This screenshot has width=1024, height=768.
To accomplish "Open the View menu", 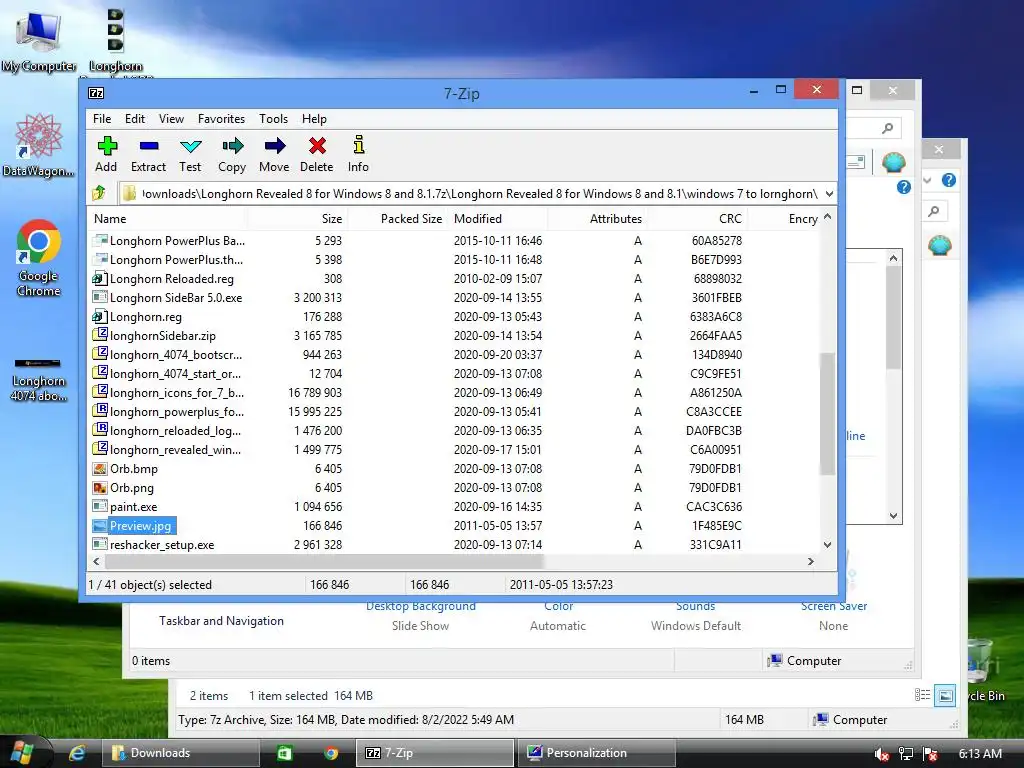I will coord(171,119).
